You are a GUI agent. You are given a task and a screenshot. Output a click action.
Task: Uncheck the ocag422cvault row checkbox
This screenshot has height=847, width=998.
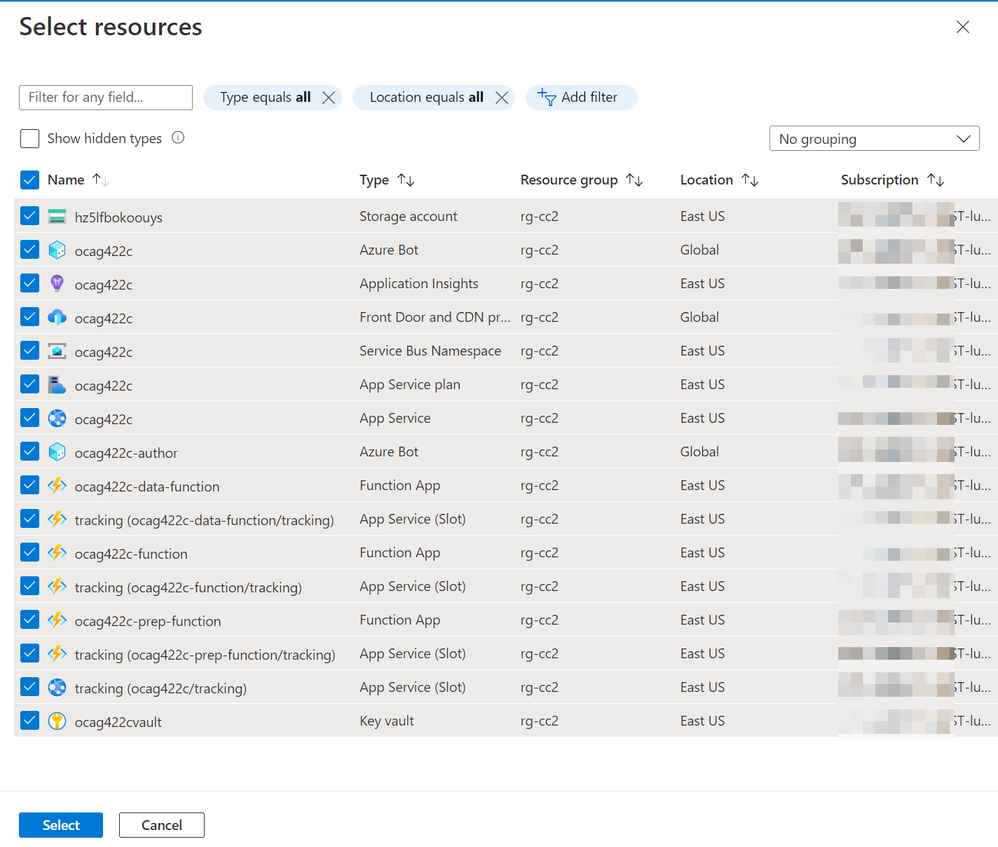tap(30, 721)
